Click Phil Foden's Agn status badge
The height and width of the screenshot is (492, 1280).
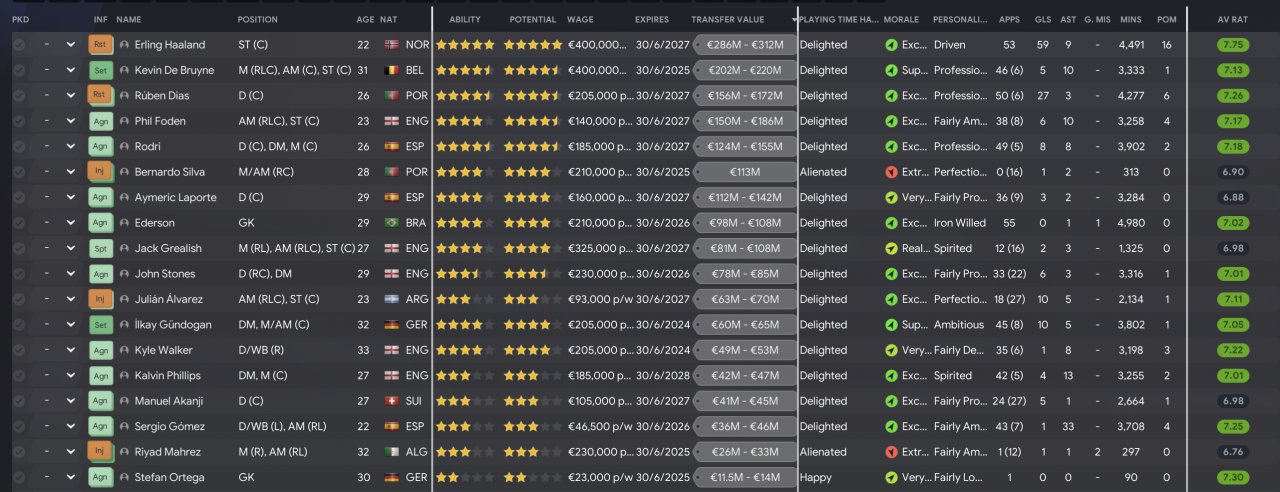(100, 121)
